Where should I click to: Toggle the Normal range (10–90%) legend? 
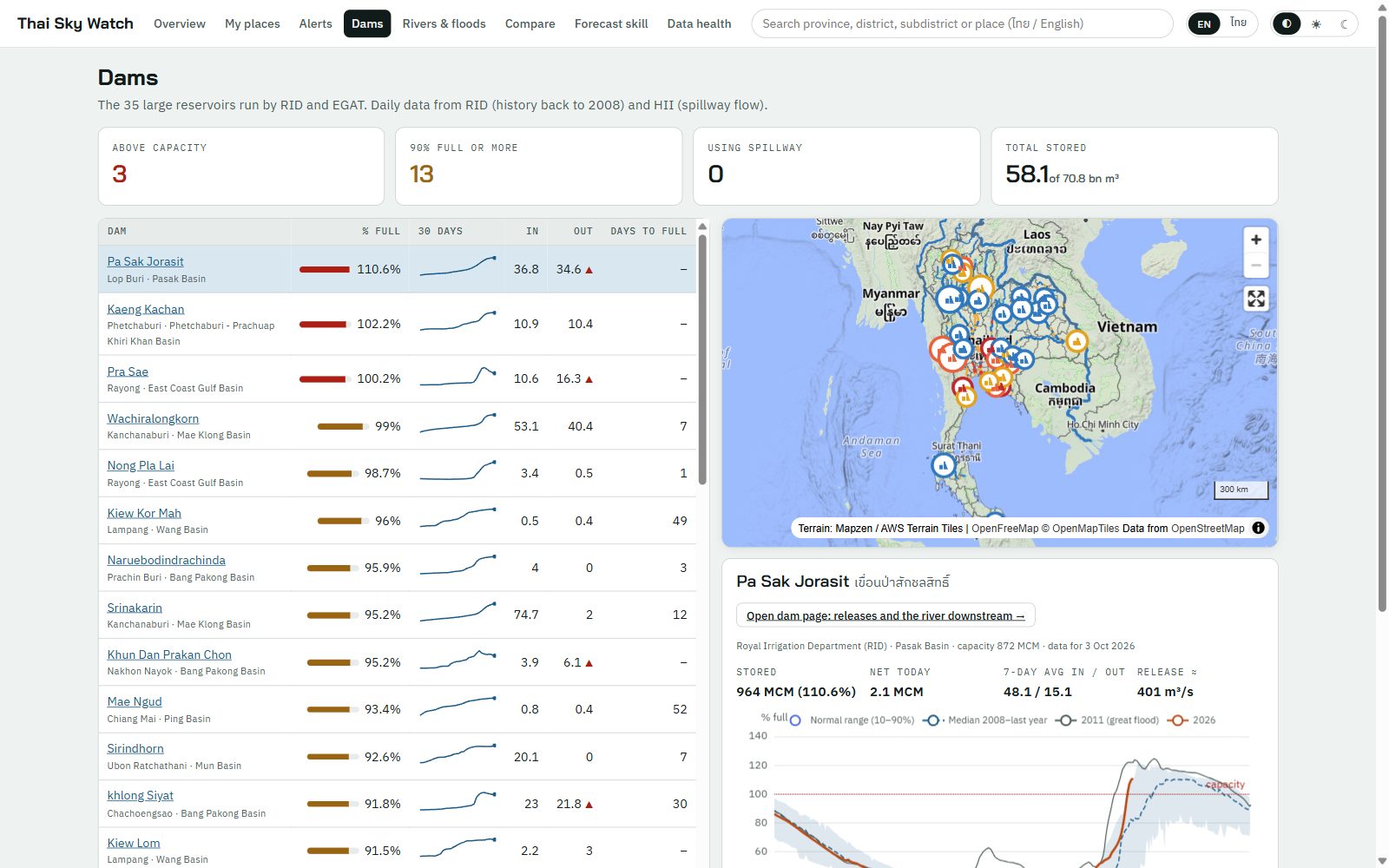coord(852,720)
